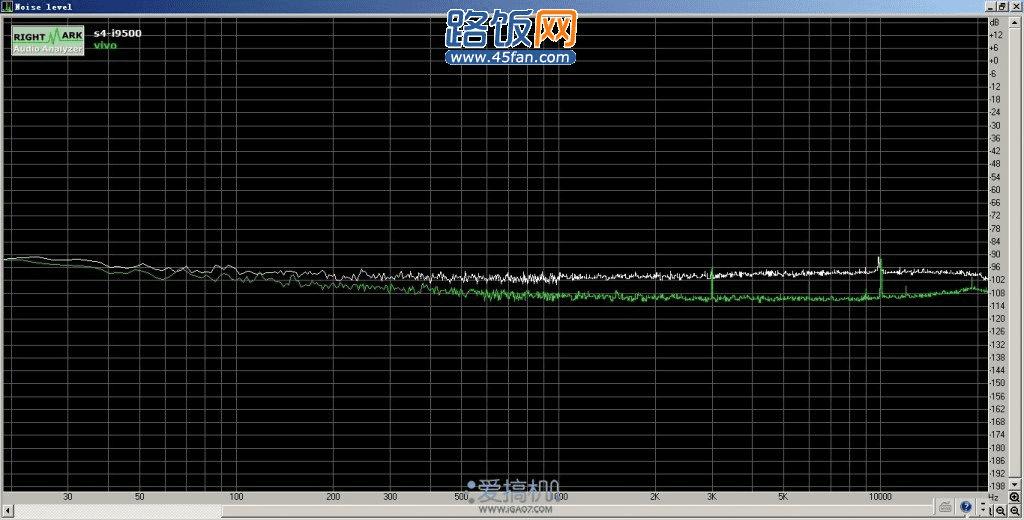Click the horizontal scrollbar left arrow
This screenshot has height=520, width=1024.
point(8,510)
